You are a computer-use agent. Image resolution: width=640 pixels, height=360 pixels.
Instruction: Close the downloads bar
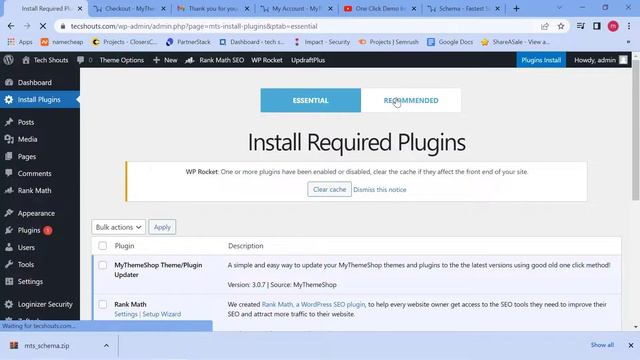tap(631, 345)
